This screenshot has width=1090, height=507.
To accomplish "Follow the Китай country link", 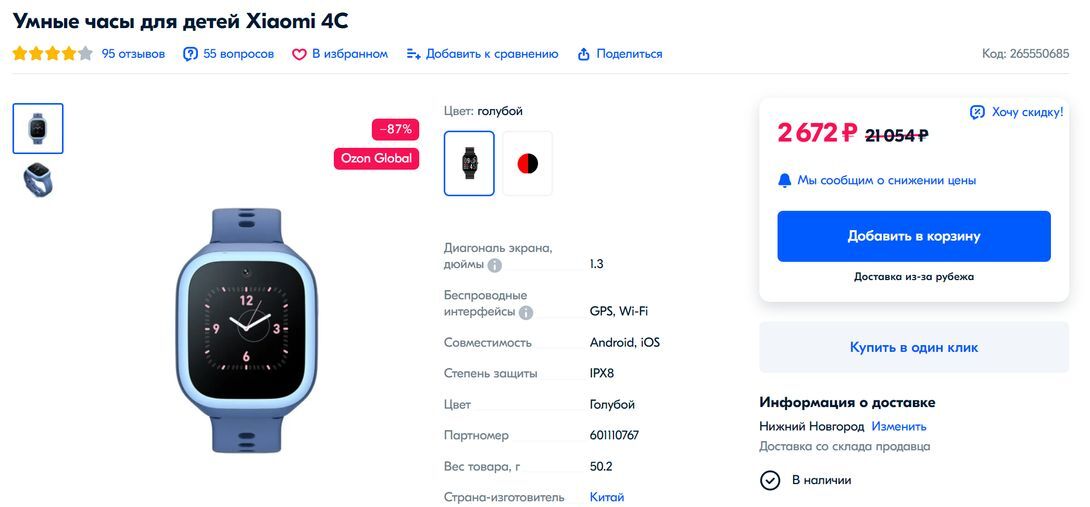I will click(607, 497).
